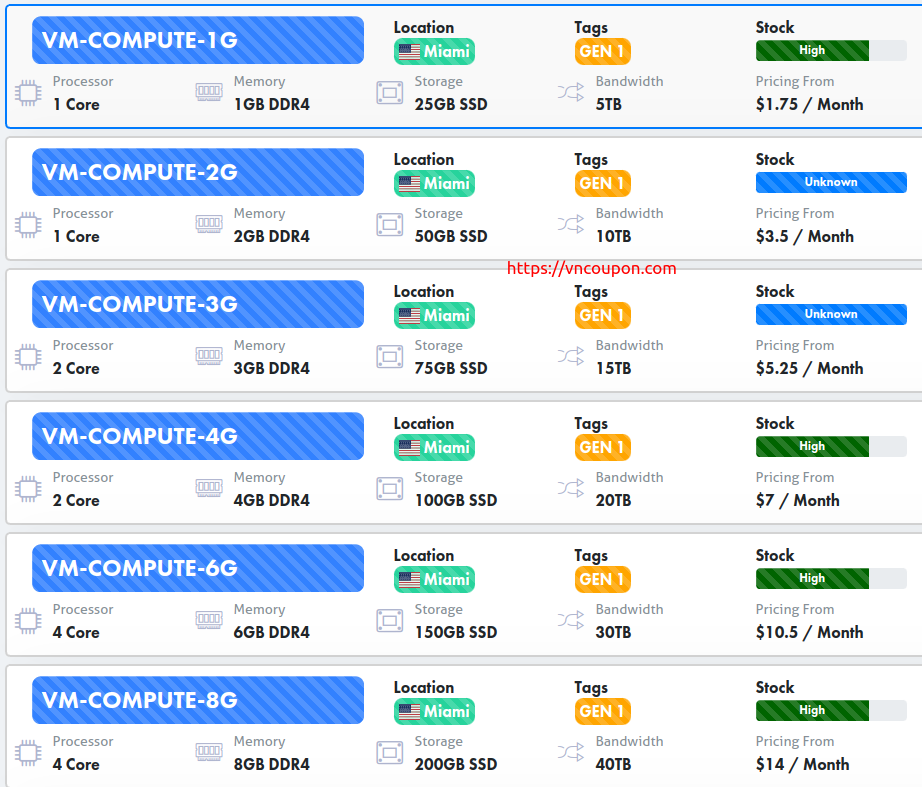The image size is (922, 787).
Task: Click the Miami location badge on VM-COMPUTE-1G
Action: 434,52
